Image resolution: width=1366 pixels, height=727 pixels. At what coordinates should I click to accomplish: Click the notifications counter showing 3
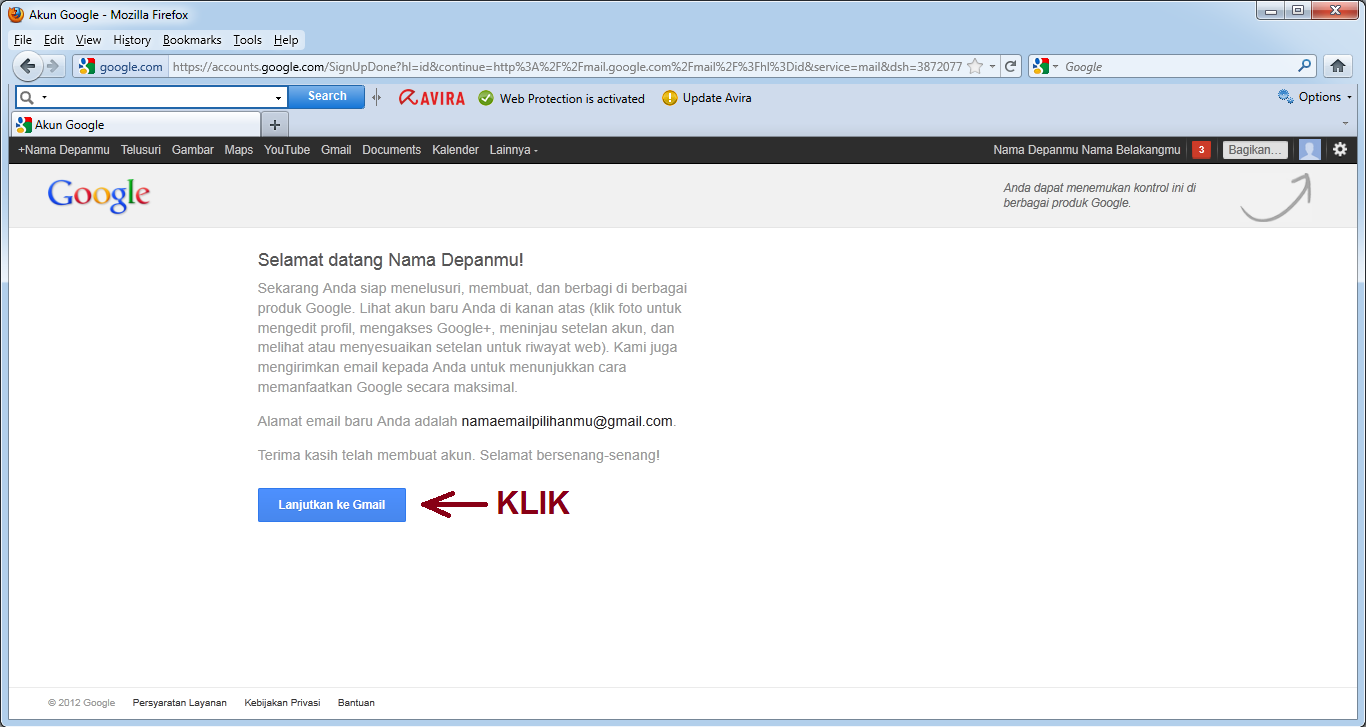[1200, 149]
